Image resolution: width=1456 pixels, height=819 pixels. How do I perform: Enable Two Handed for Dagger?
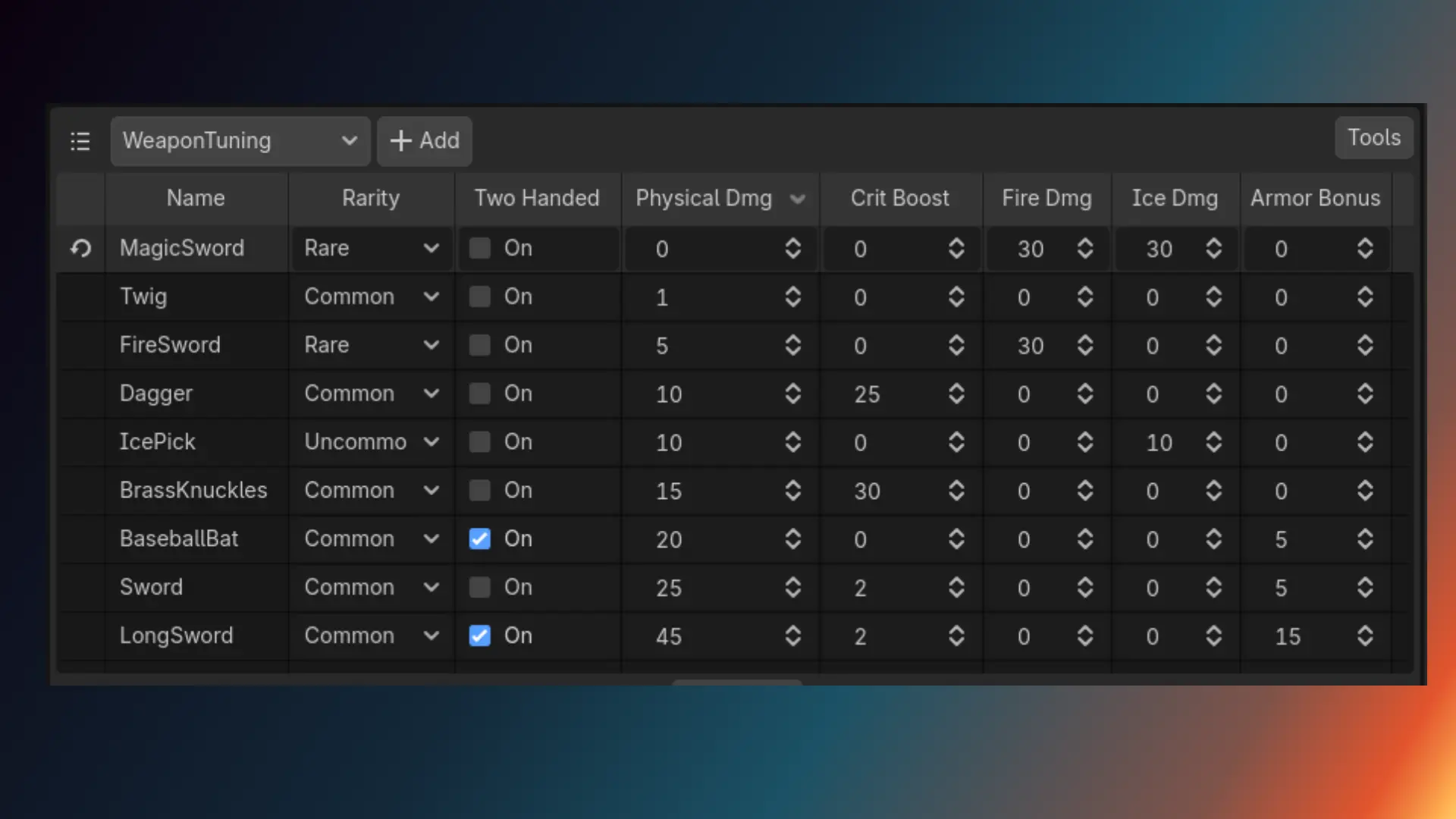point(479,394)
